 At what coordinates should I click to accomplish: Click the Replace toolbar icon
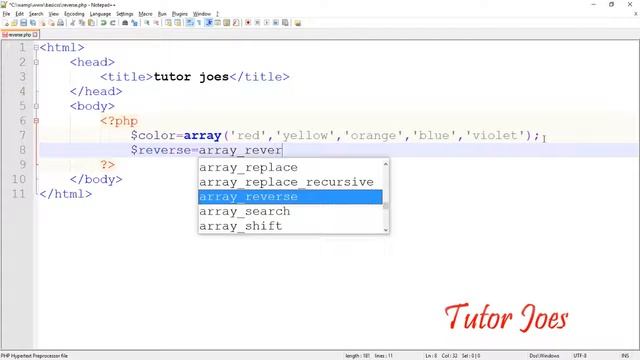(x=135, y=23)
